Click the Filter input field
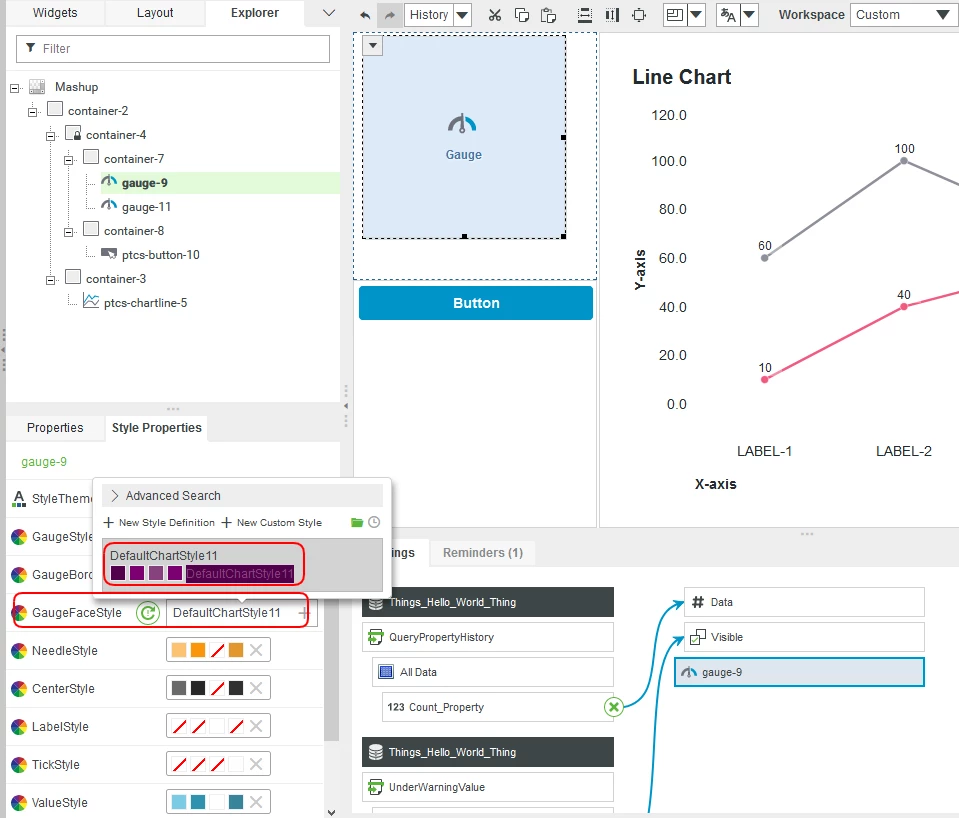Screen dimensions: 959x818 [x=173, y=48]
